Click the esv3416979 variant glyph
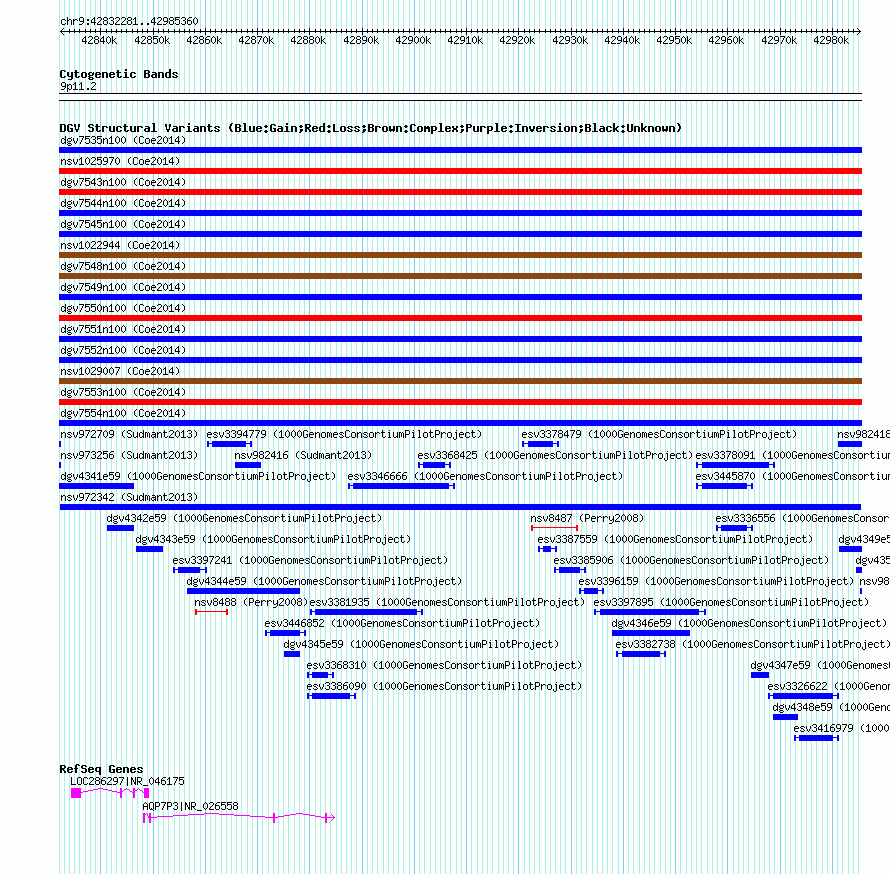 [816, 738]
